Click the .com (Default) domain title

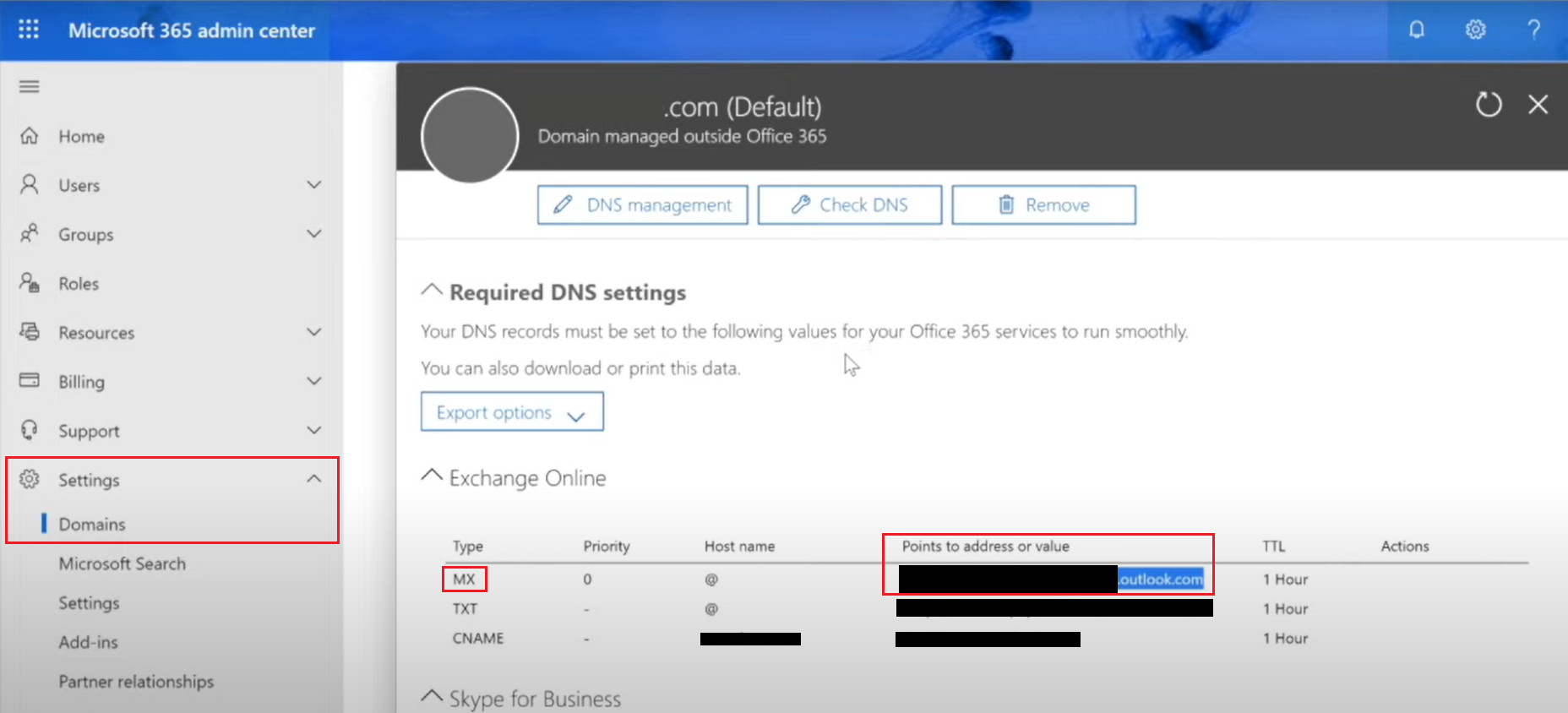(742, 107)
